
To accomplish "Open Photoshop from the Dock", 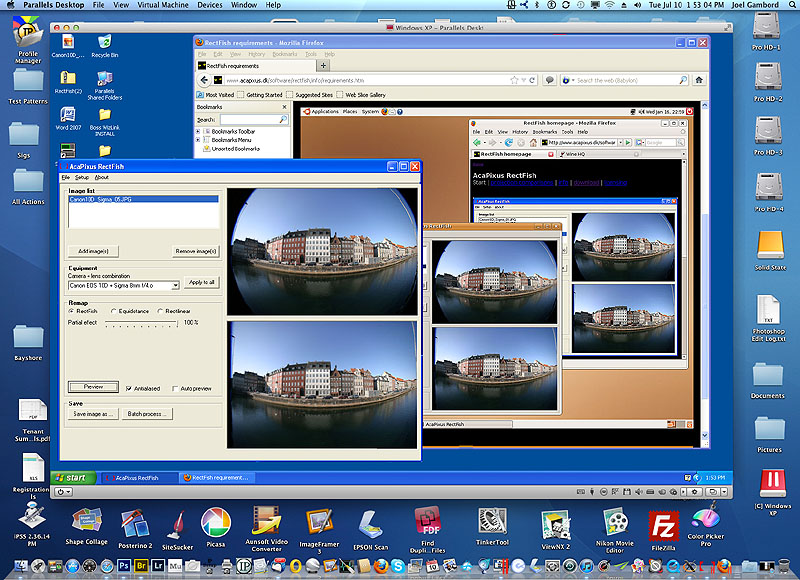I will (124, 565).
